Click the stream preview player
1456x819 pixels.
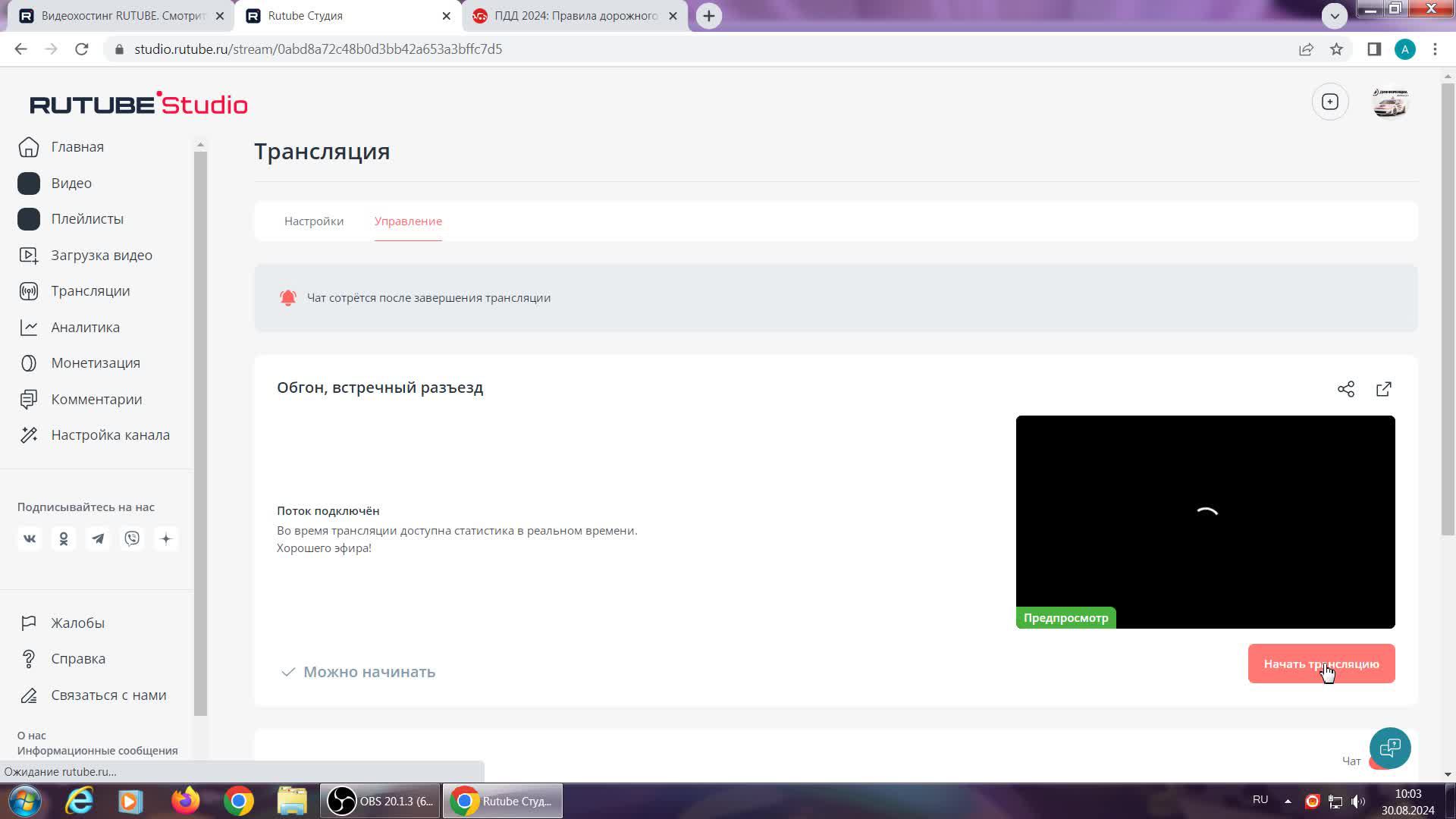[x=1205, y=522]
